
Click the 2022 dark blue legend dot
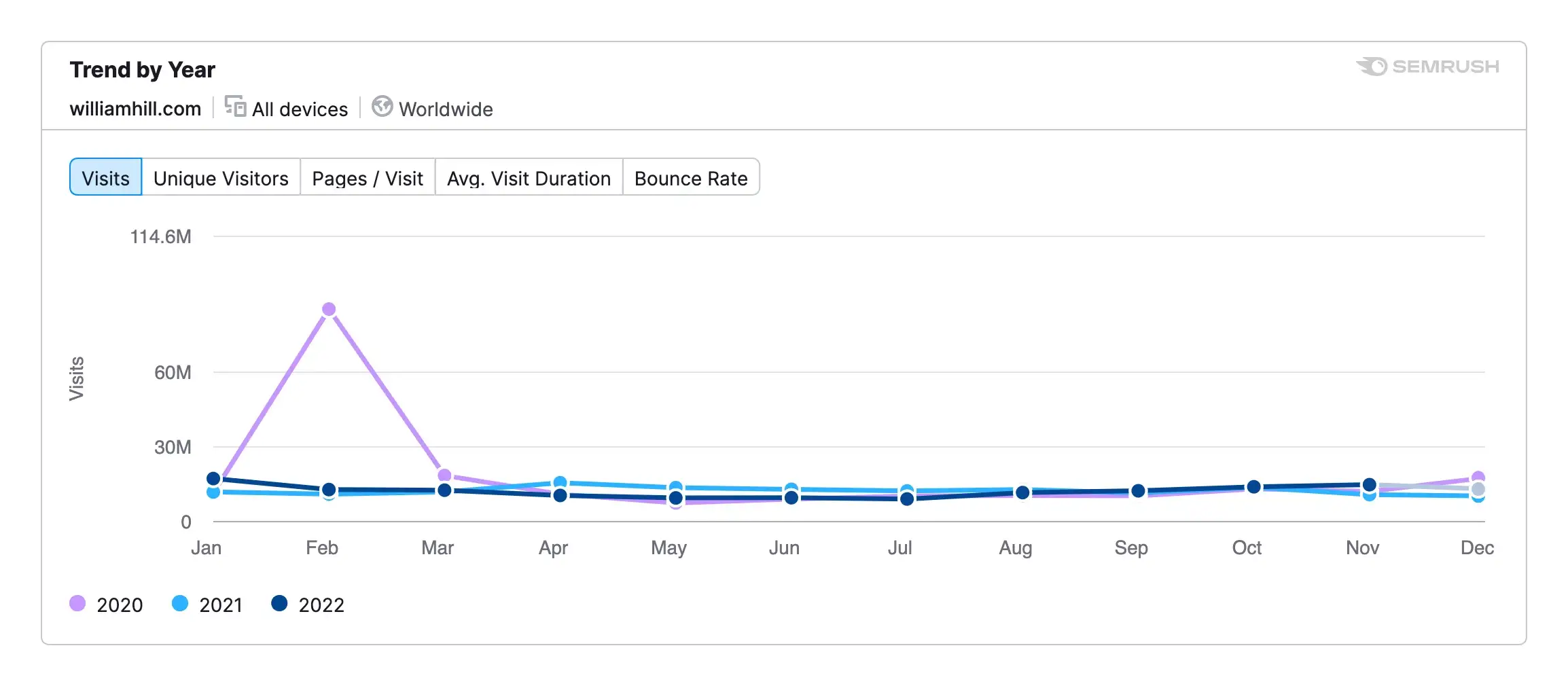point(279,603)
